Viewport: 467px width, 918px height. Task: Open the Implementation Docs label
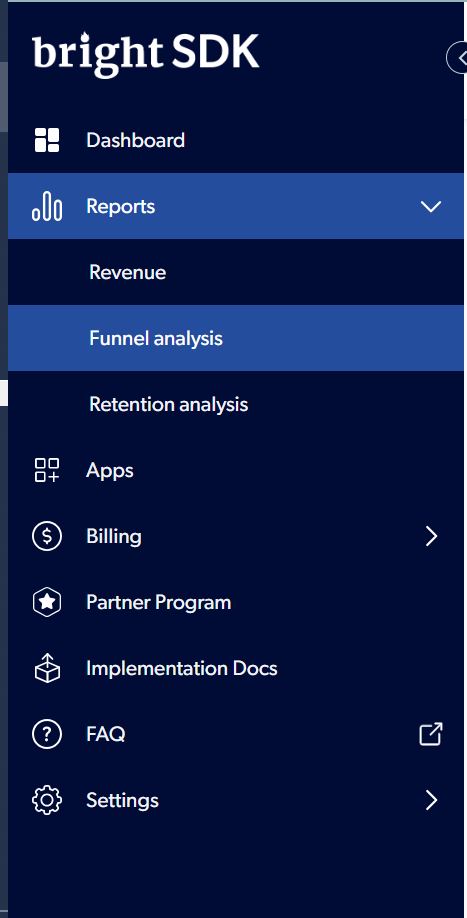181,669
